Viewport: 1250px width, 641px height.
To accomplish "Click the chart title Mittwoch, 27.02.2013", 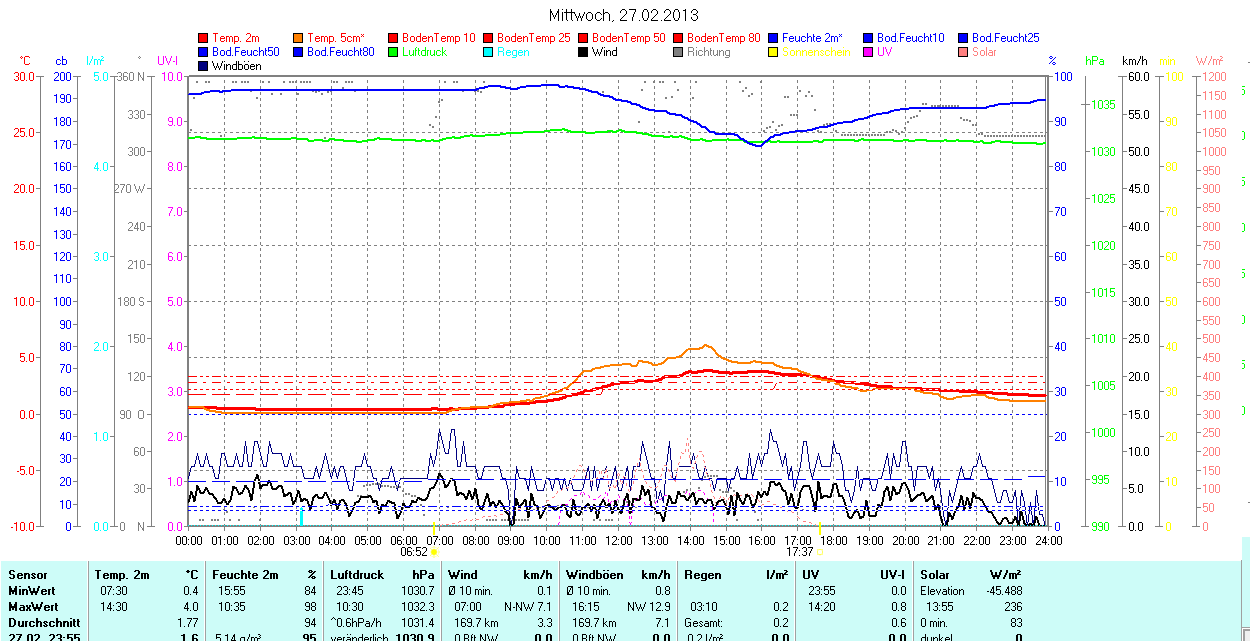I will coord(624,15).
